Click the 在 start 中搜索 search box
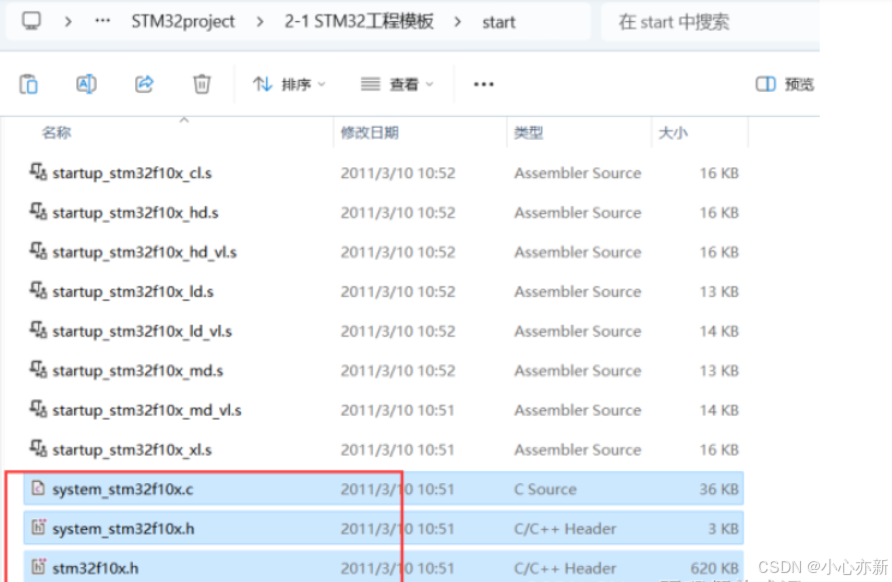This screenshot has height=582, width=892. click(x=710, y=22)
